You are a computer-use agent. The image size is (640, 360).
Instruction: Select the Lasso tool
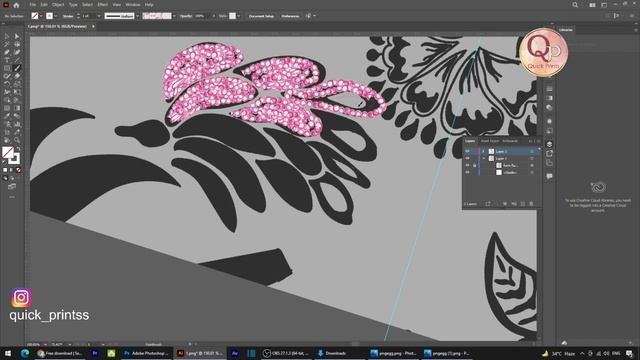(x=17, y=44)
